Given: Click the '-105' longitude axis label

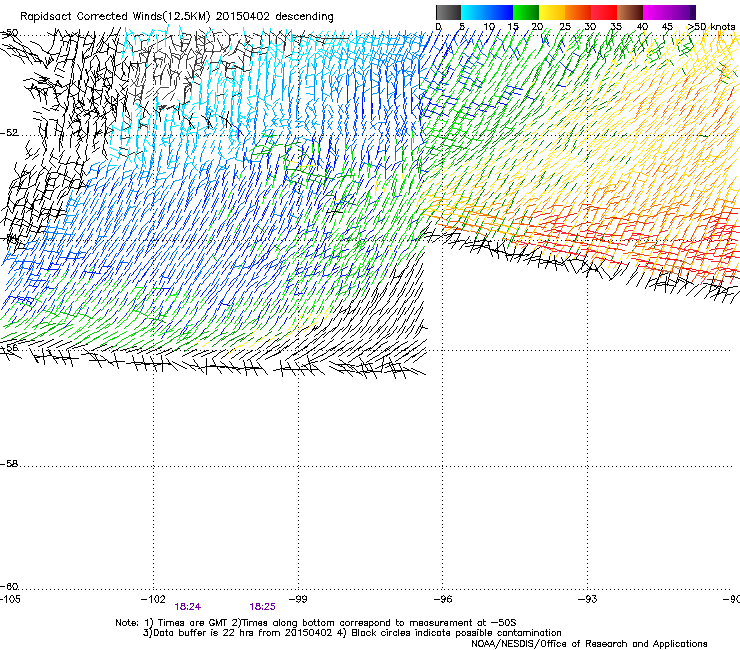Looking at the screenshot, I should [x=10, y=599].
